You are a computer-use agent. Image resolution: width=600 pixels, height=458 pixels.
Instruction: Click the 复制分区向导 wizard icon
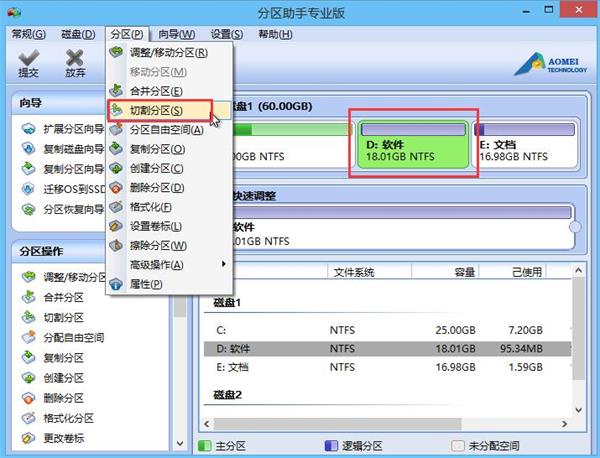coord(29,168)
